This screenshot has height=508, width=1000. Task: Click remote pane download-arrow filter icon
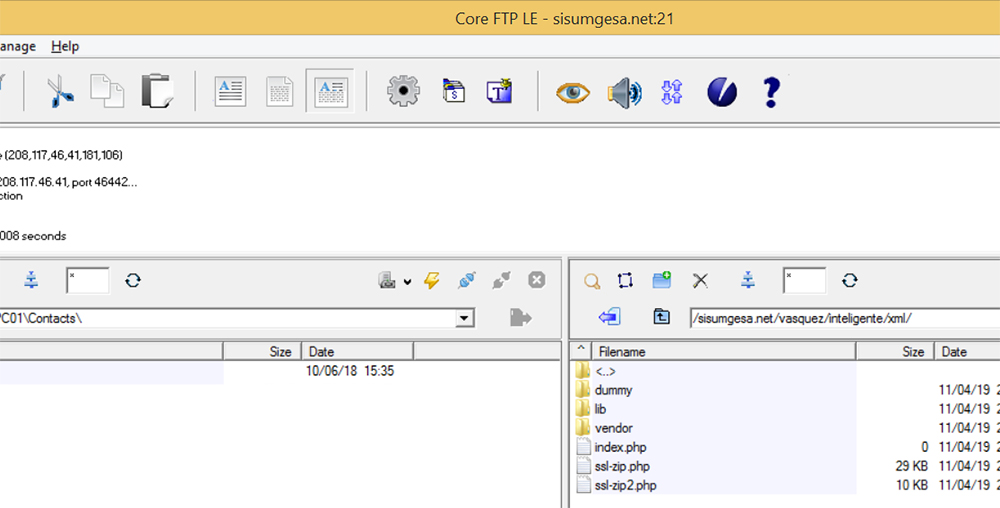click(748, 280)
